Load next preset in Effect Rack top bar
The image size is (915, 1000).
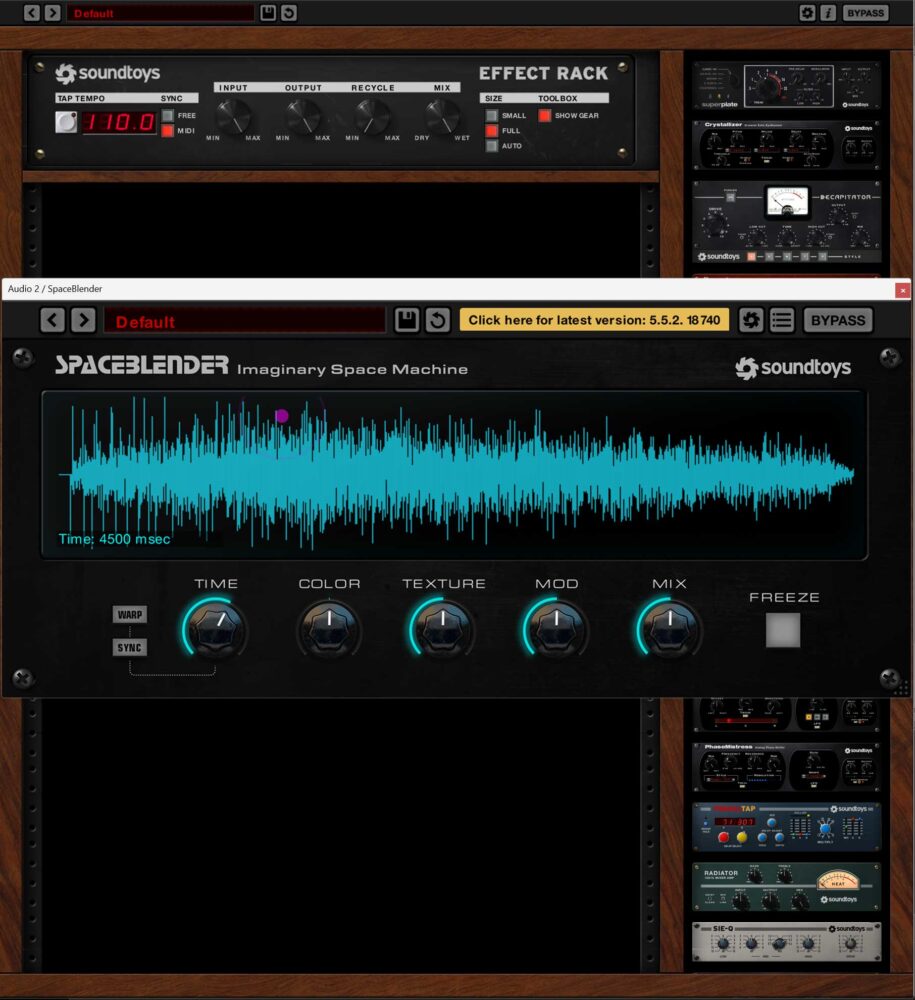pyautogui.click(x=53, y=13)
